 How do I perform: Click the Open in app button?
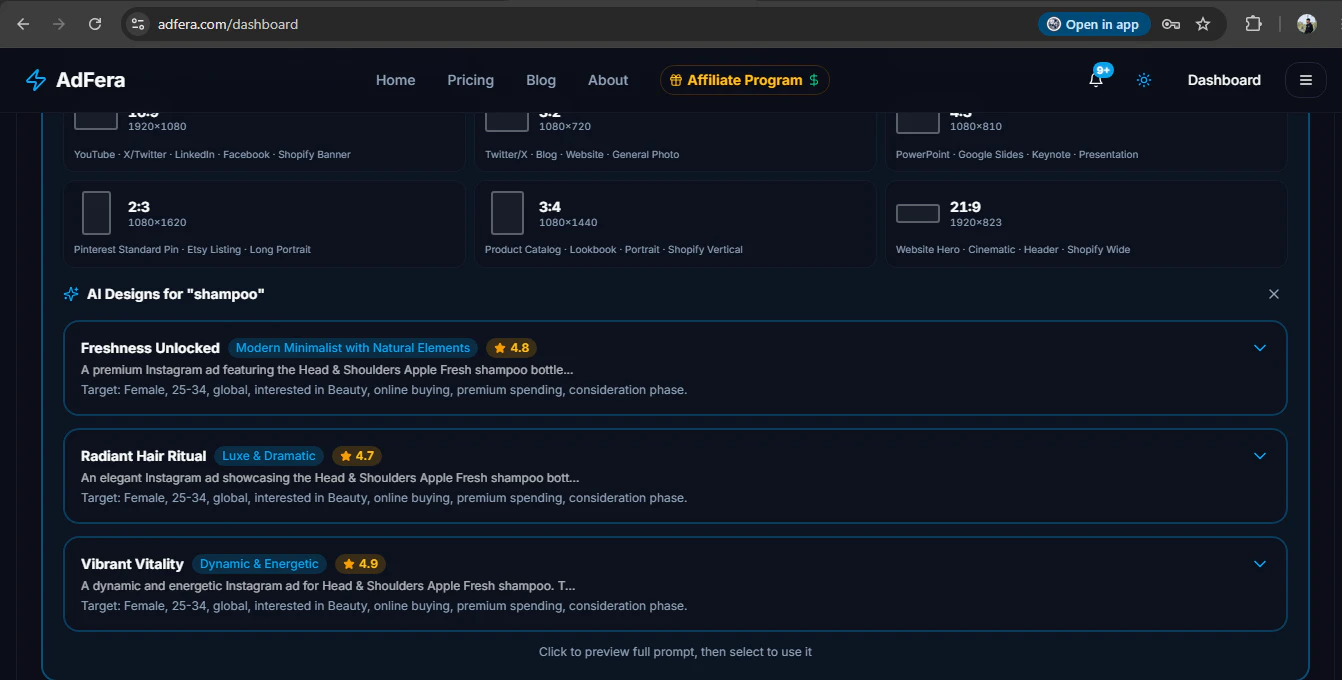[1094, 24]
